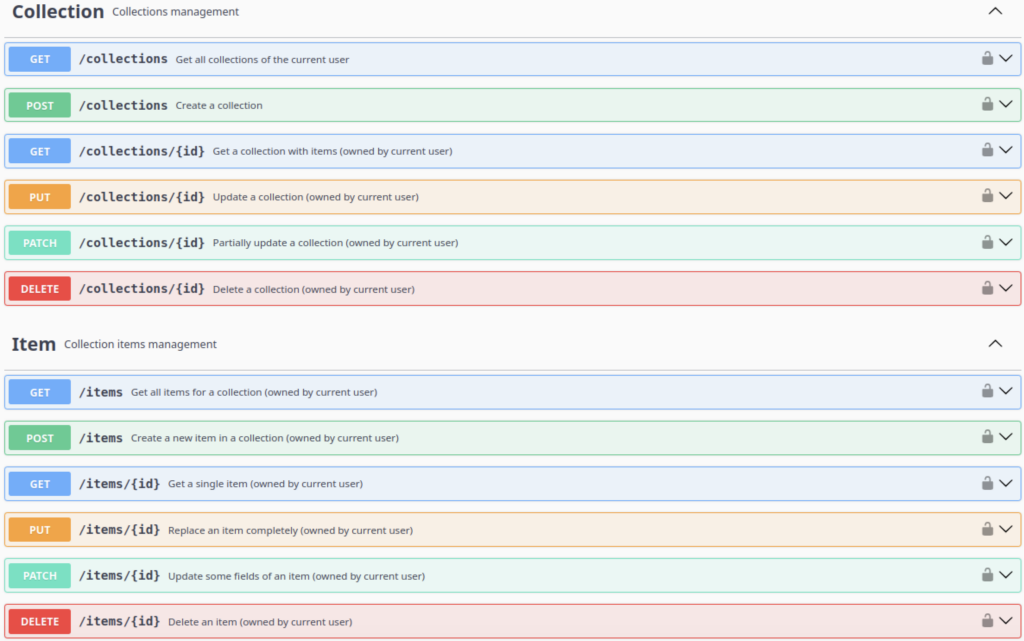Expand GET /items/{id} using its chevron arrow
The width and height of the screenshot is (1024, 641).
[1006, 483]
